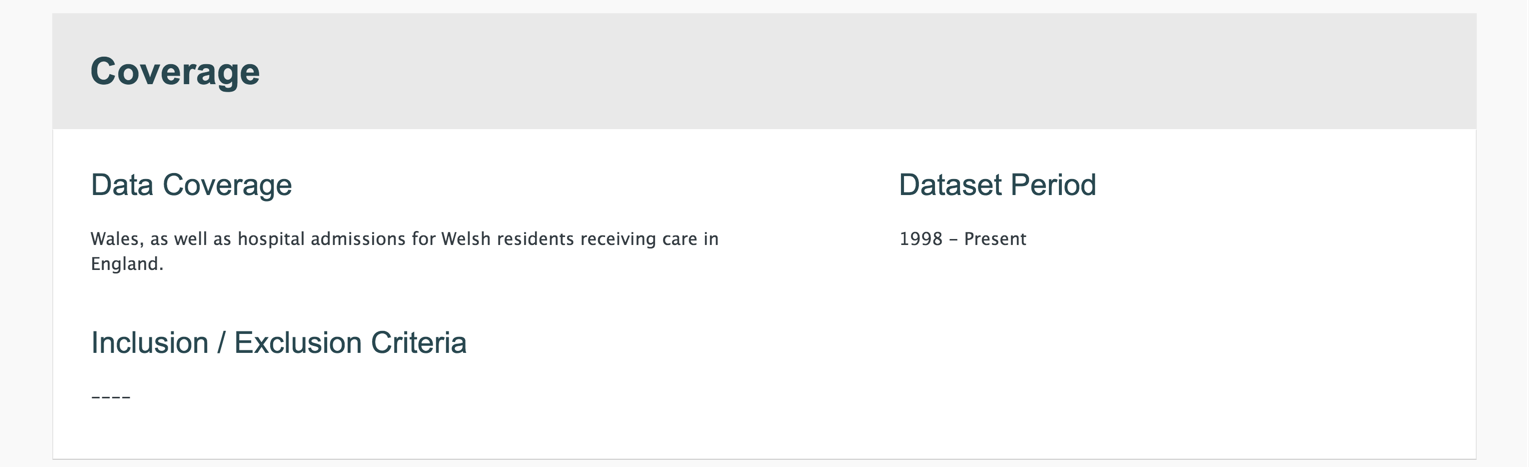Click the word "Criteria" in the heading
The width and height of the screenshot is (1529, 467).
(x=418, y=343)
